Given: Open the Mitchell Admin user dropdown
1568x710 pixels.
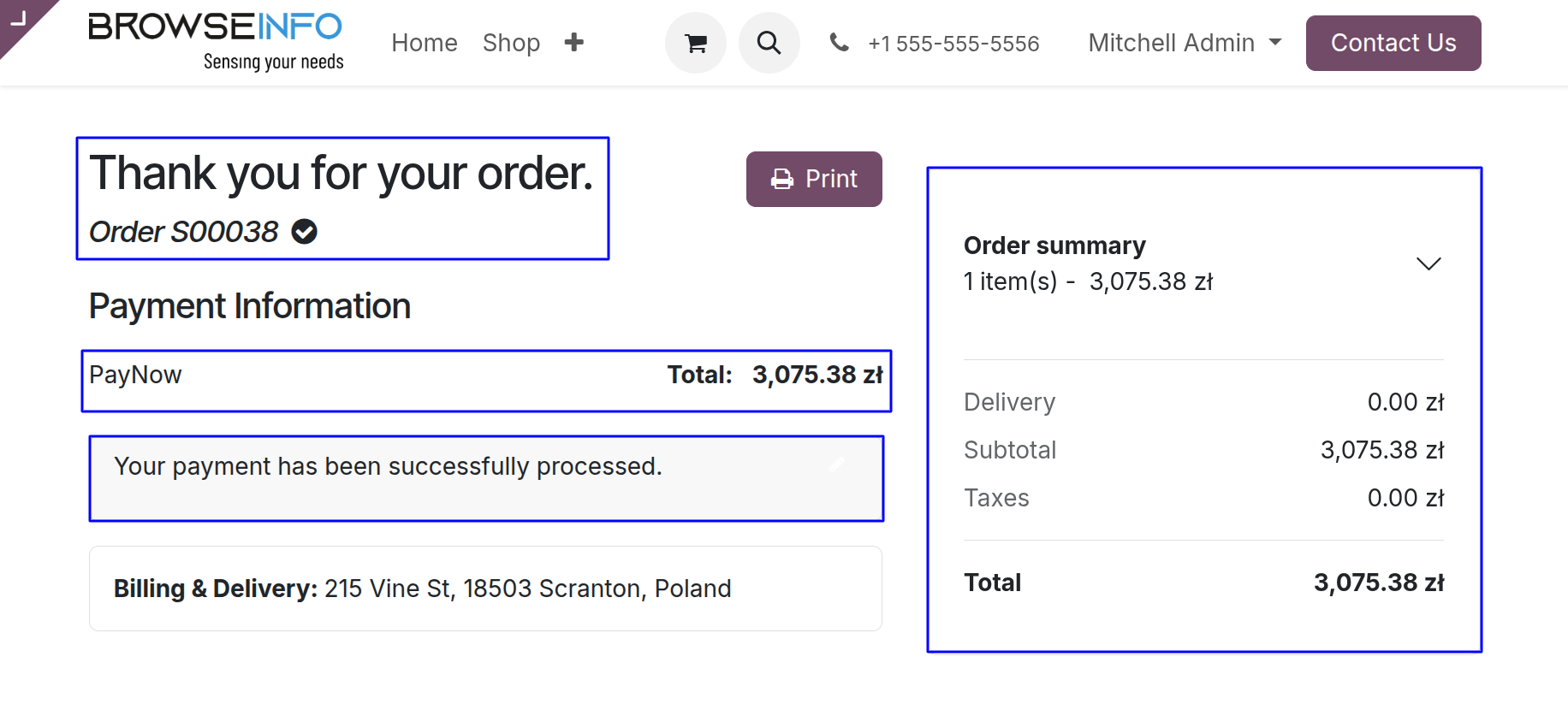Looking at the screenshot, I should tap(1185, 43).
